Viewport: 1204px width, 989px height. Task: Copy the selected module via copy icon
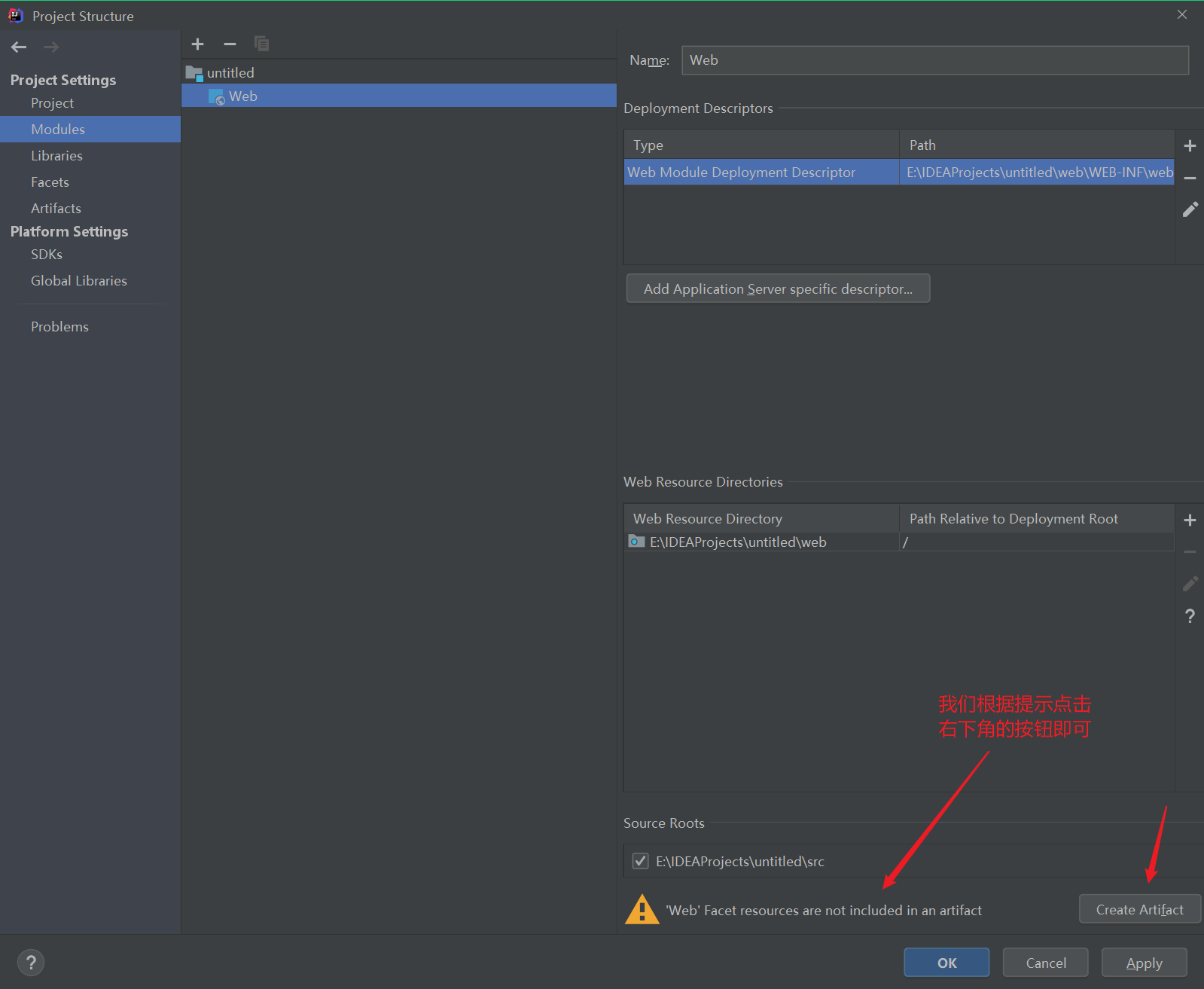[x=261, y=44]
